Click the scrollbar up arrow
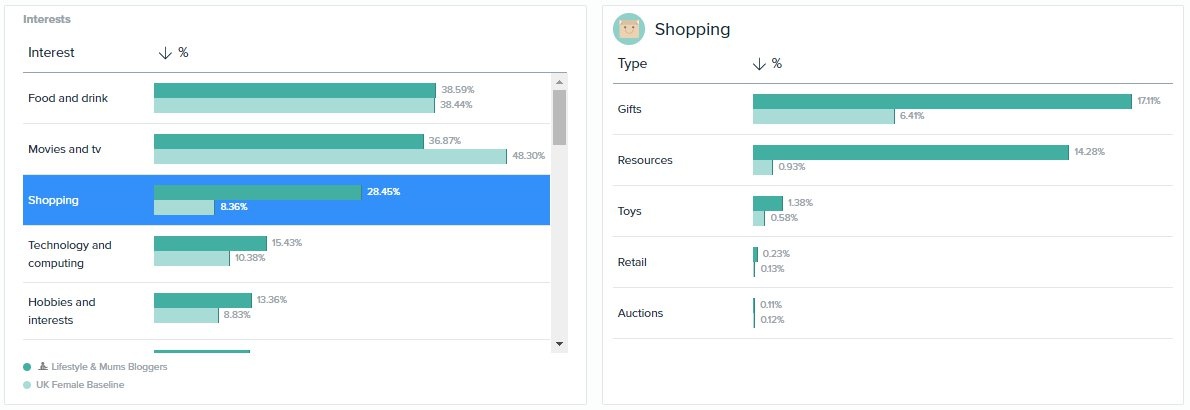 tap(559, 82)
